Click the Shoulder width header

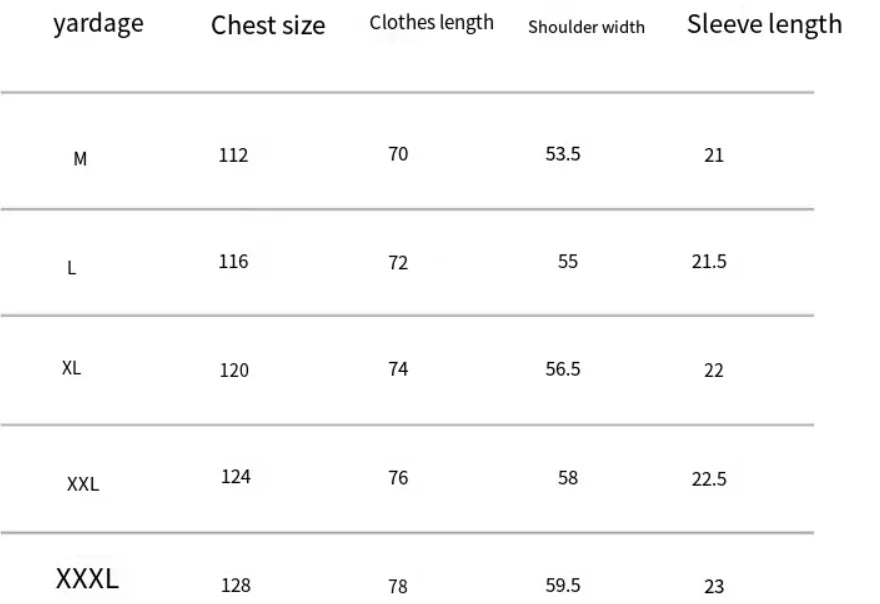coord(586,27)
